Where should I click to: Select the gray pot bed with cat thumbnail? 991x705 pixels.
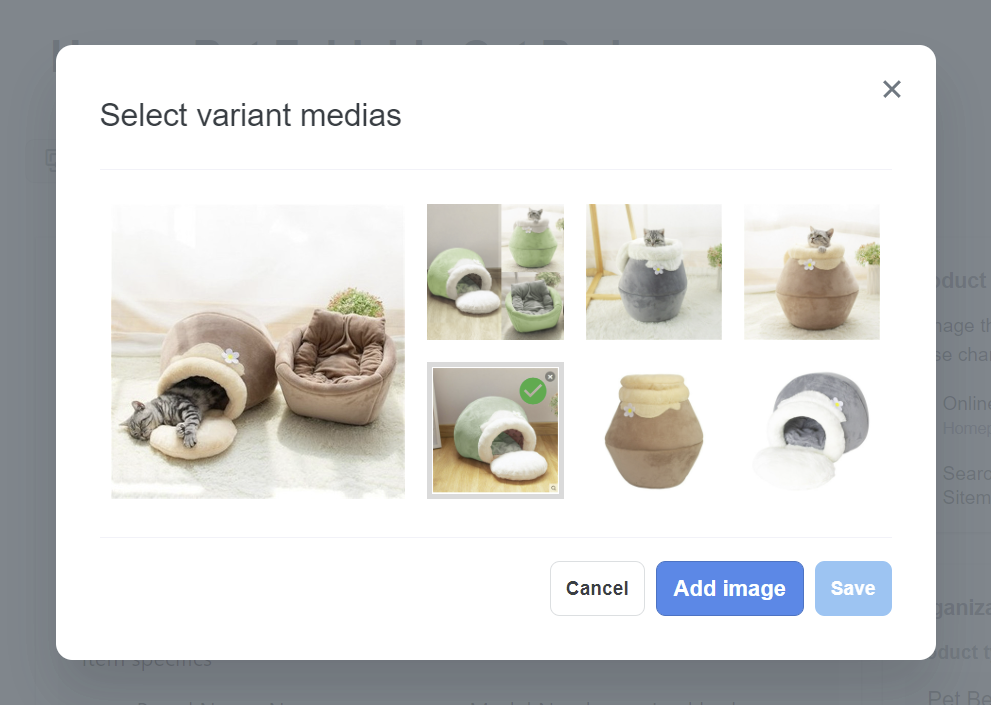point(654,272)
